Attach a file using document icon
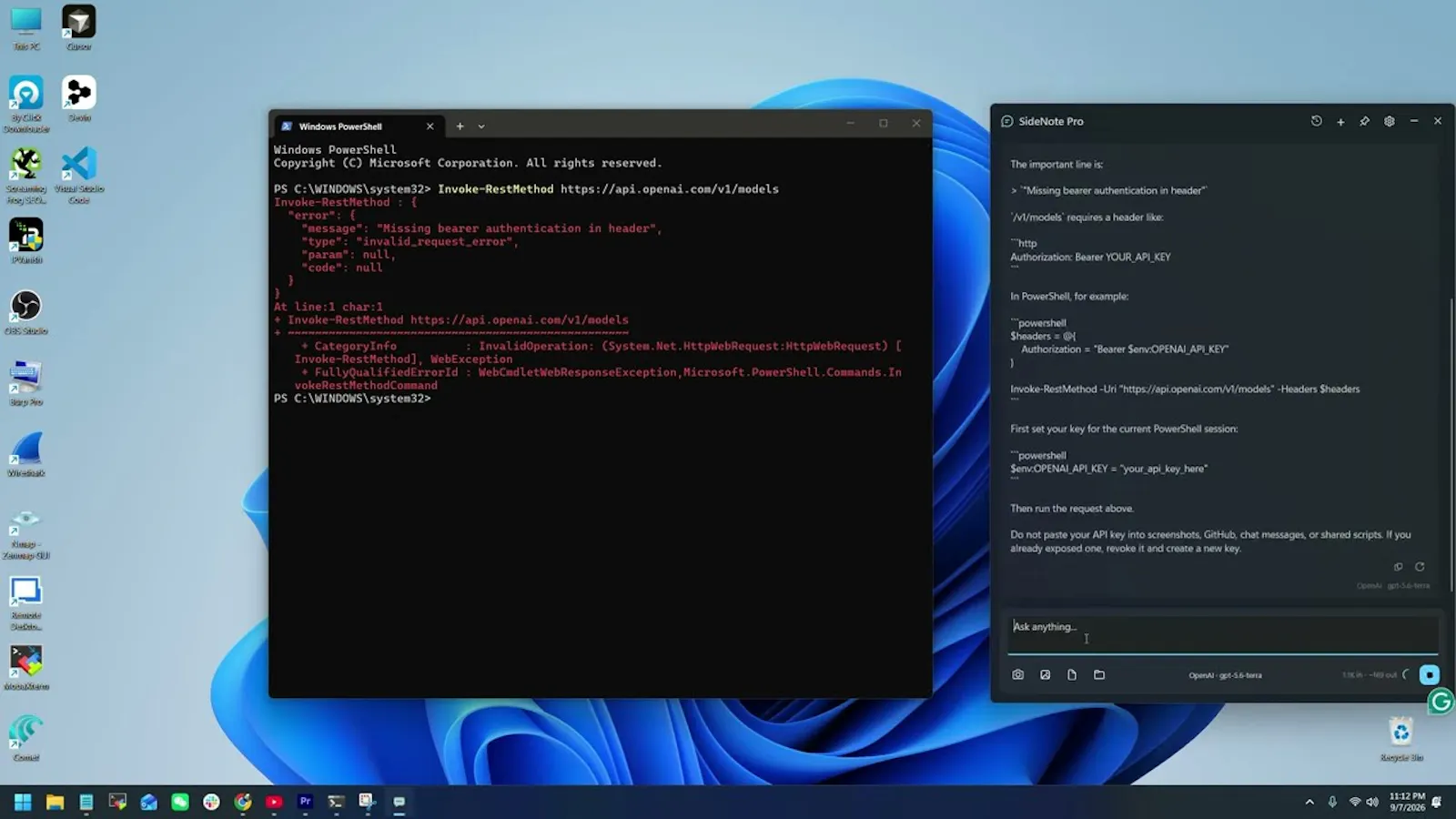Screen dimensions: 1456x819 (x=1072, y=675)
